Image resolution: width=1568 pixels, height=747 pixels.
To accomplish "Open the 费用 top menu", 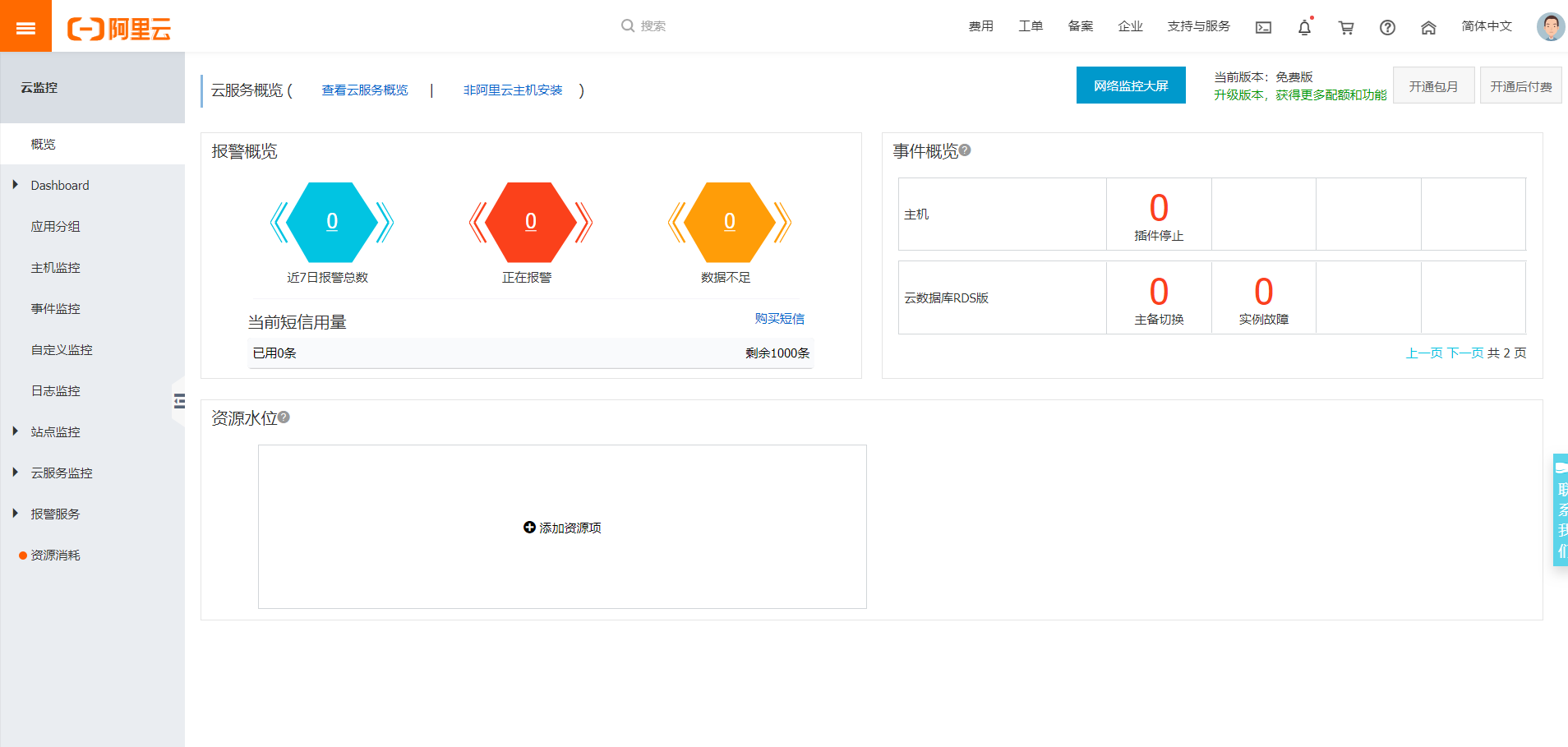I will tap(980, 26).
